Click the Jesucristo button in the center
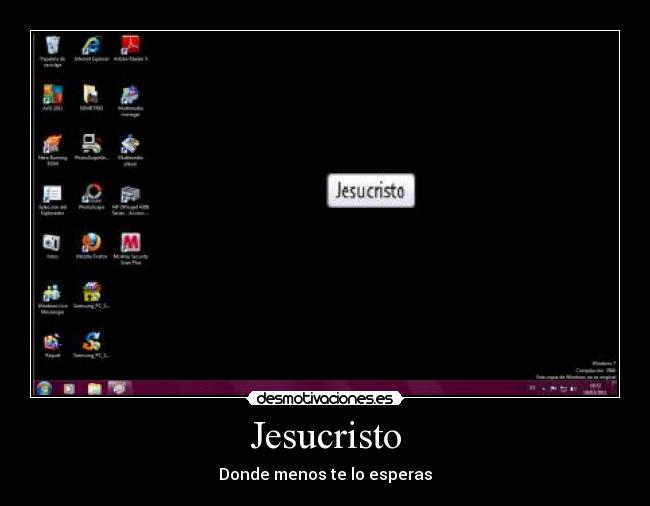The width and height of the screenshot is (650, 506). click(x=371, y=191)
